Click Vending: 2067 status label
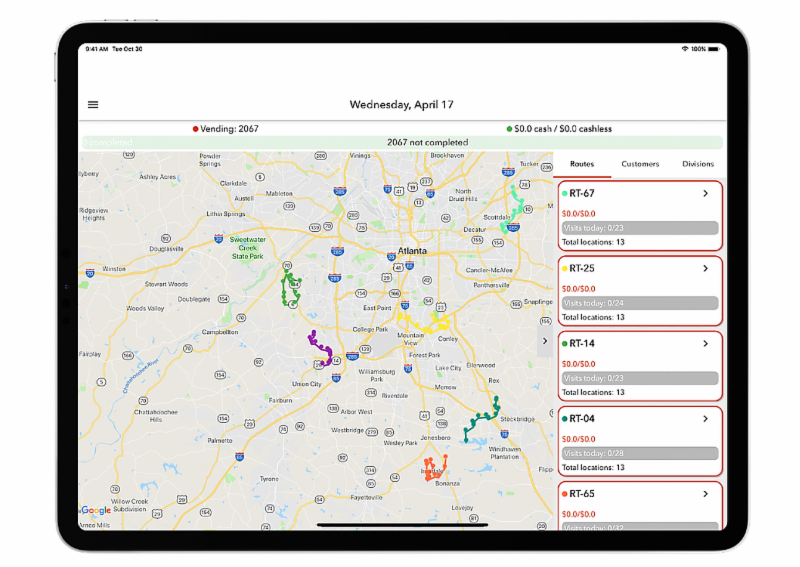 pyautogui.click(x=229, y=129)
